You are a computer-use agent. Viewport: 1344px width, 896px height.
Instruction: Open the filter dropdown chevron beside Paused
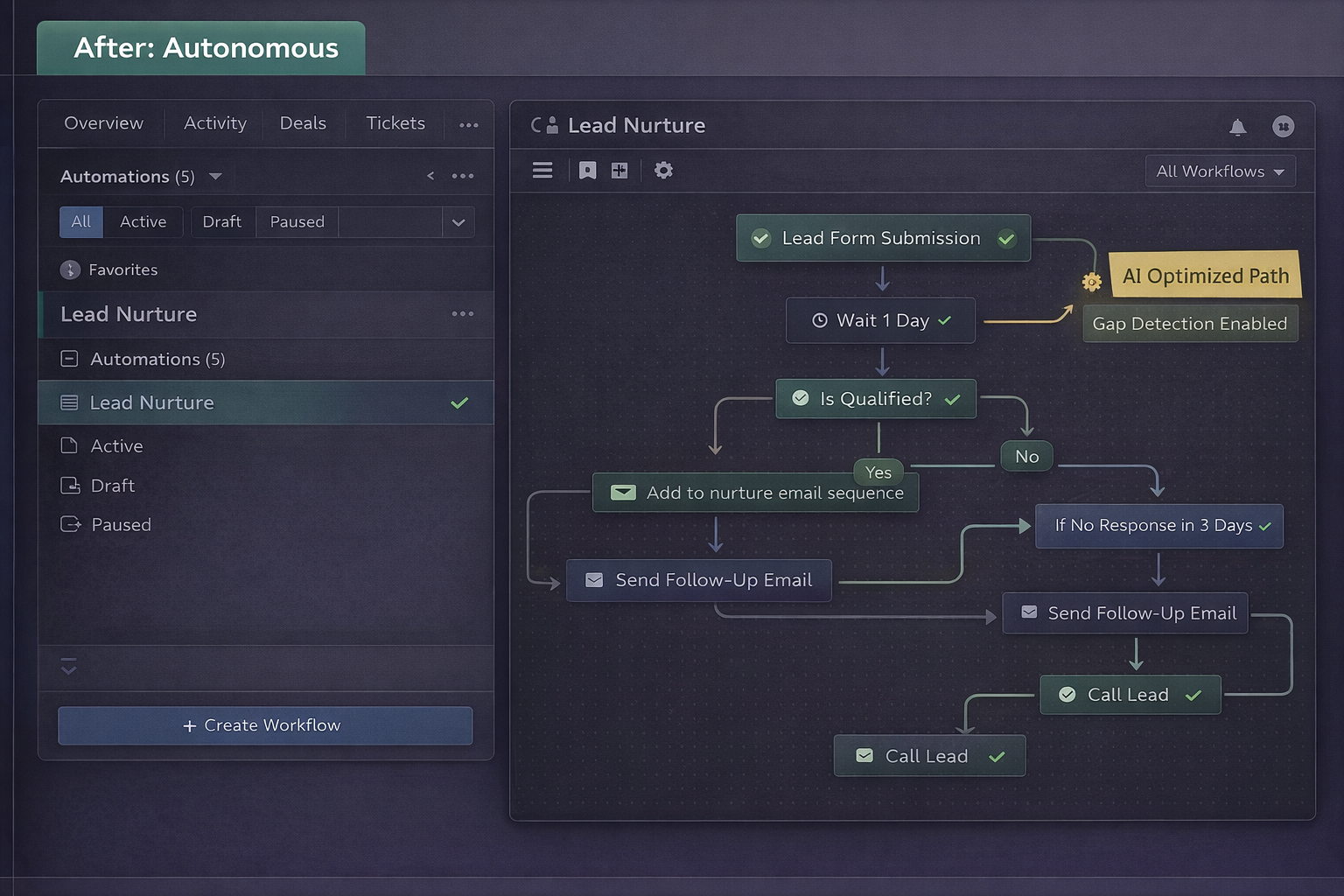[458, 222]
